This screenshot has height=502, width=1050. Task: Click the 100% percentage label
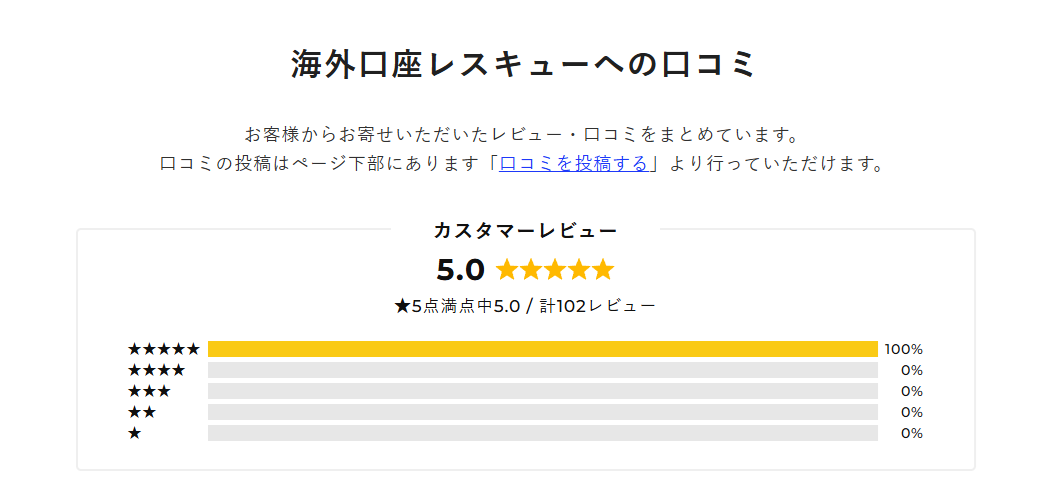[903, 349]
